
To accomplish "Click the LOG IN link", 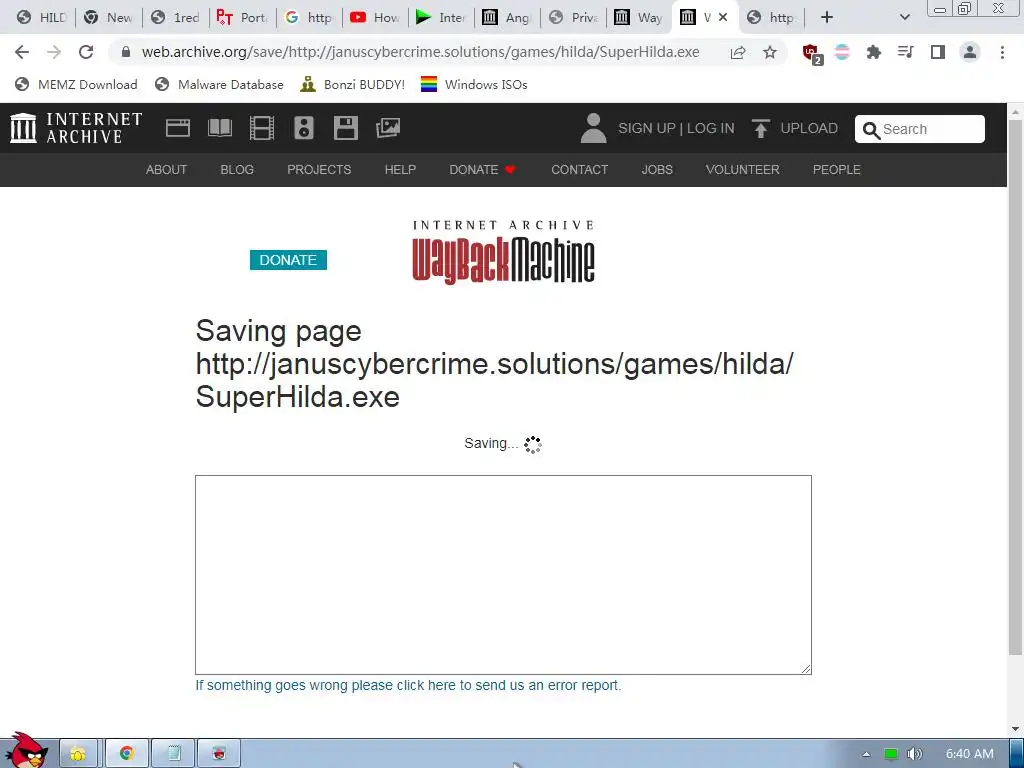I will click(x=711, y=128).
